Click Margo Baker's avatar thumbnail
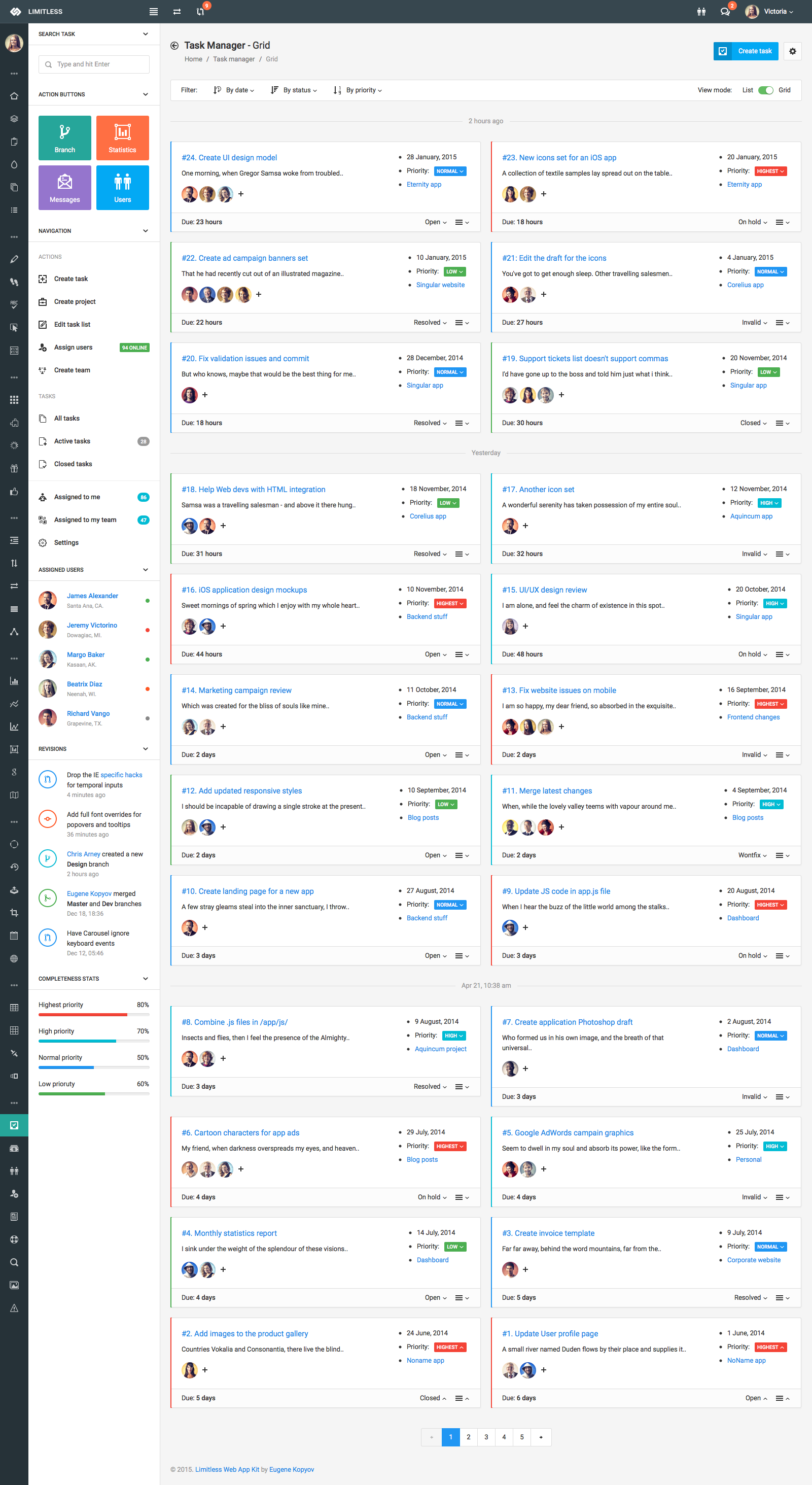The width and height of the screenshot is (812, 1485). (x=48, y=659)
